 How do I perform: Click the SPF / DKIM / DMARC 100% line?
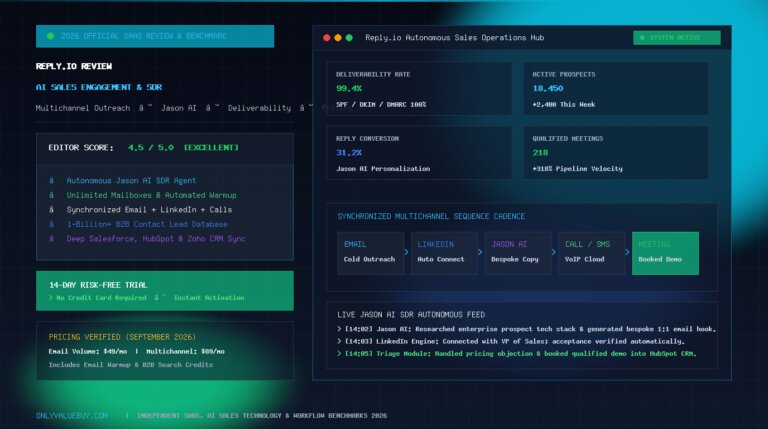pyautogui.click(x=381, y=104)
